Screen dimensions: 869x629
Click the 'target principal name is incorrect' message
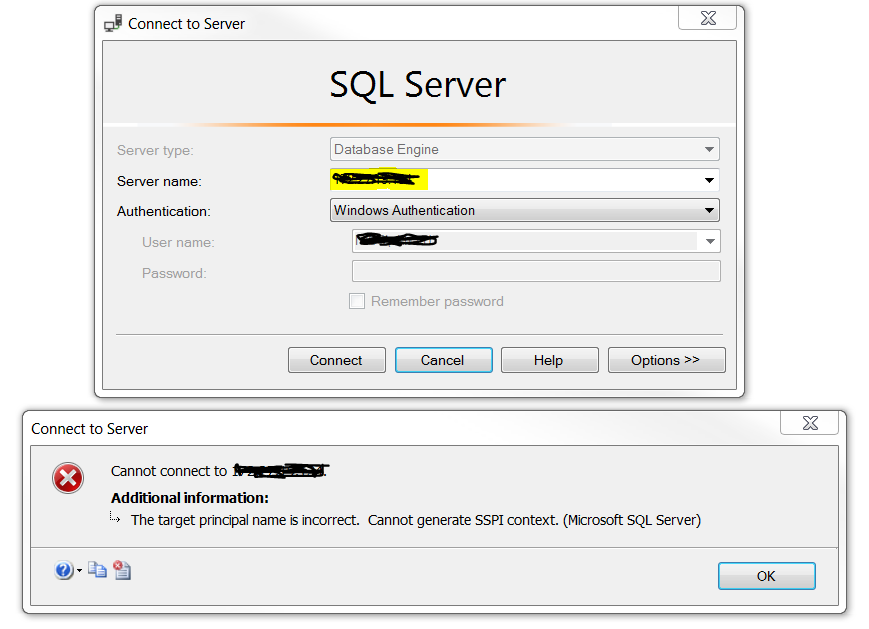tap(416, 520)
